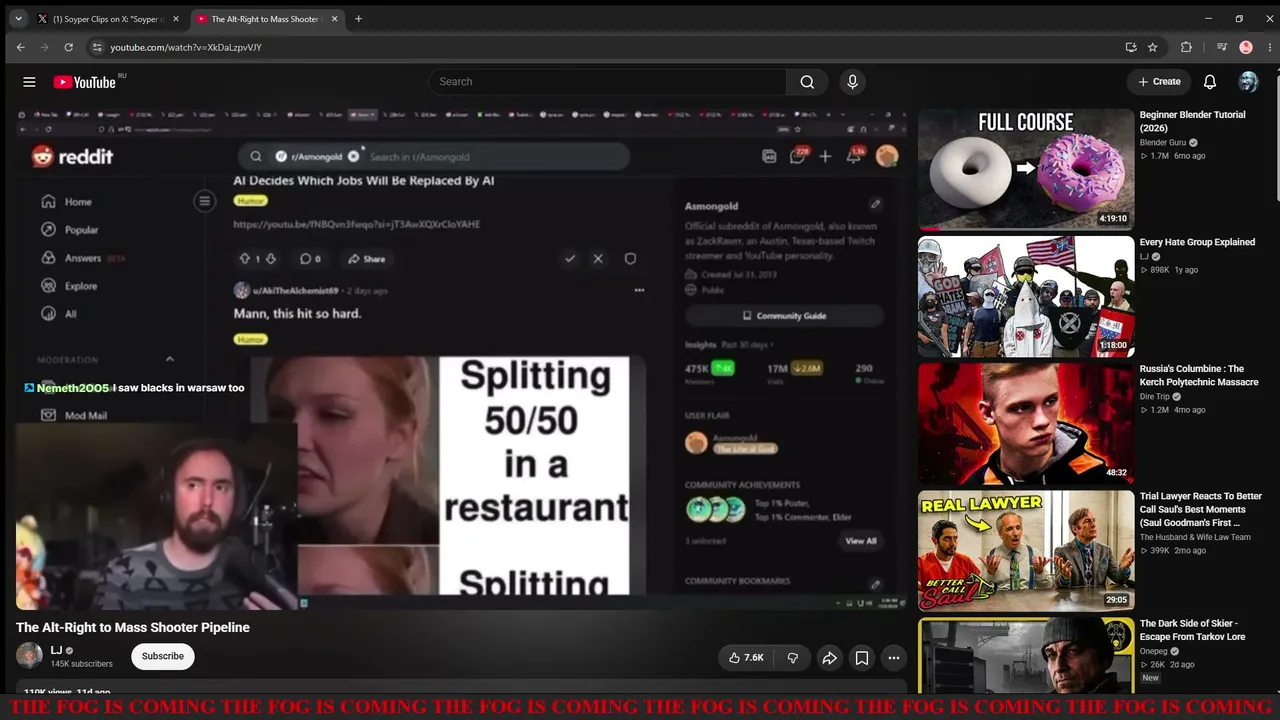Open Dark Side of Skier thumbnail
This screenshot has height=720, width=1280.
coord(1026,655)
